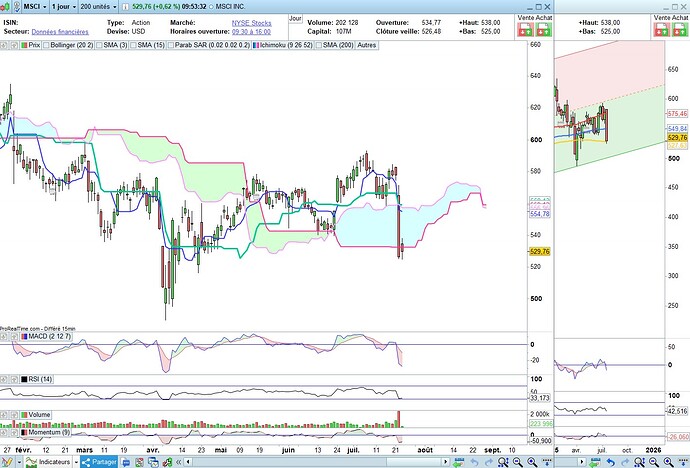Expand the drawing tools dropdown arrow
The height and width of the screenshot is (468, 690).
(x=19, y=462)
